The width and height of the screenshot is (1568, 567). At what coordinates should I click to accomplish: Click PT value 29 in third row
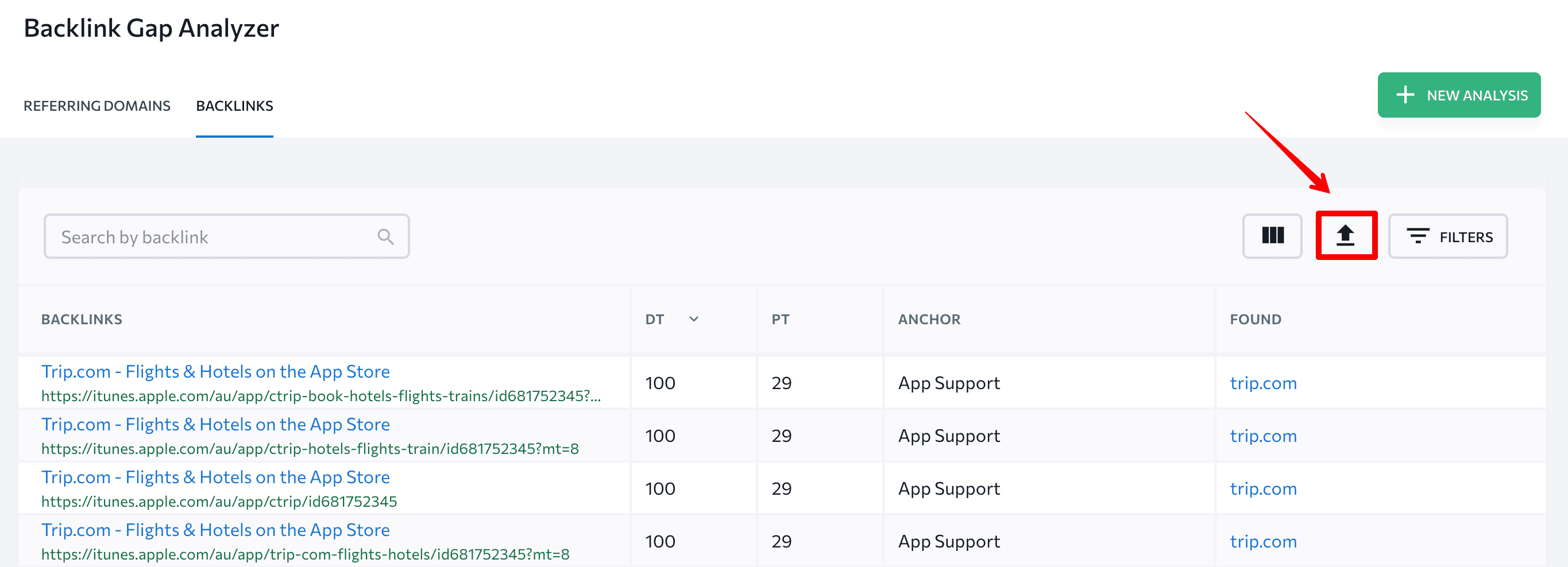(x=782, y=489)
